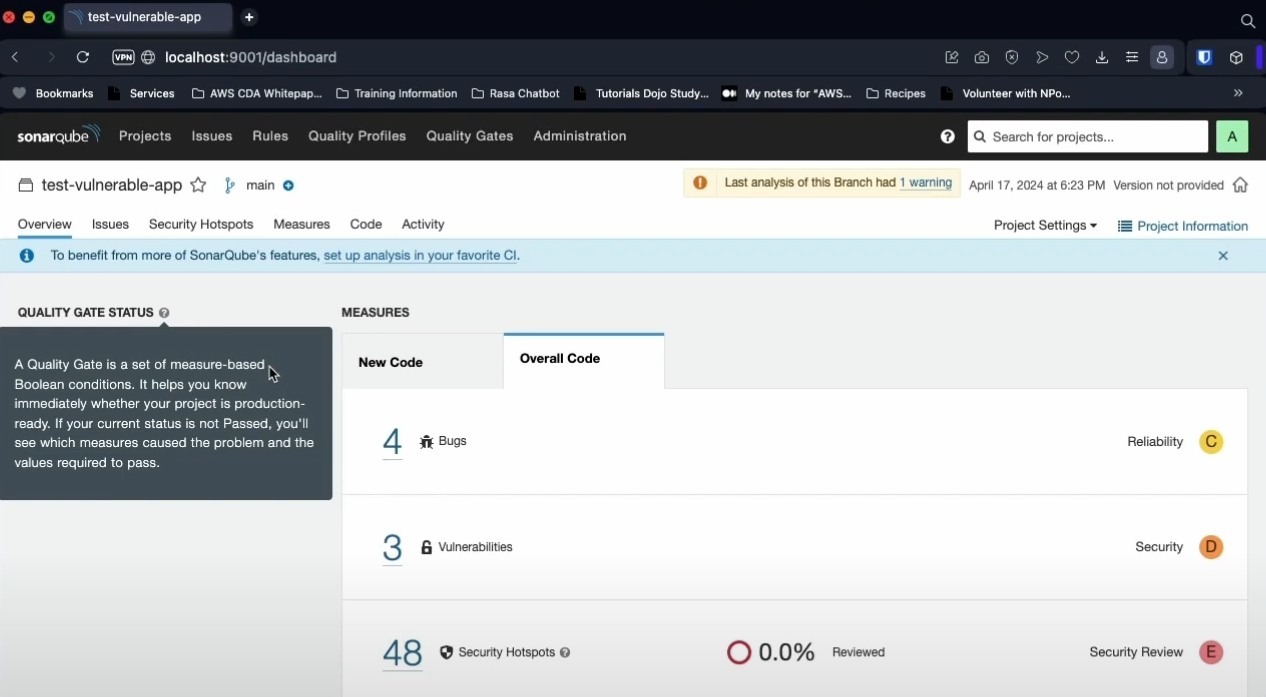
Task: Click the Vulnerabilities lock icon
Action: (426, 547)
